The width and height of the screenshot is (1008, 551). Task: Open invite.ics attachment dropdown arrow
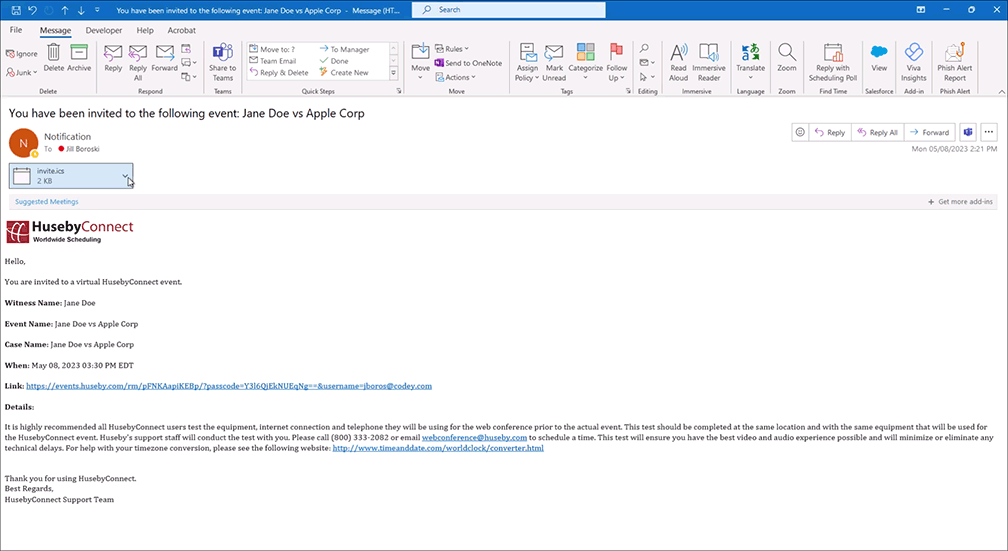125,176
